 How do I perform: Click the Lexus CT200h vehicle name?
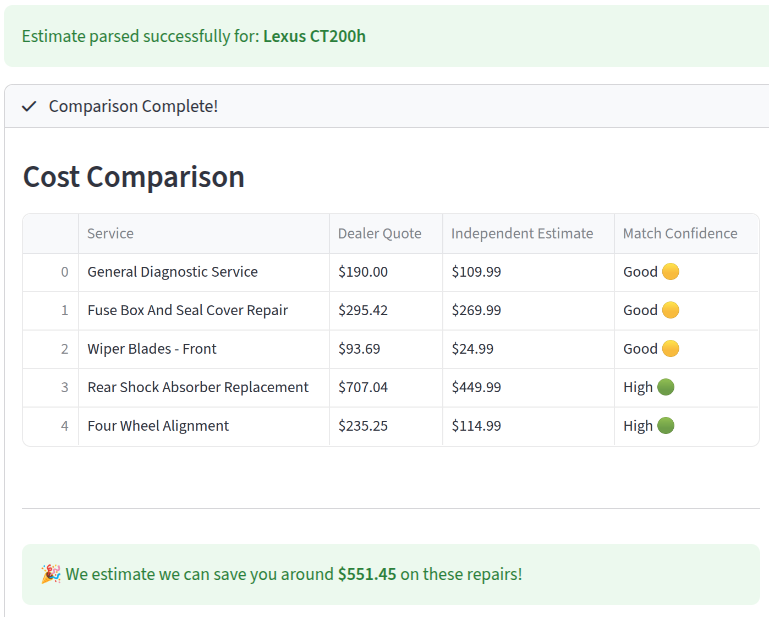(x=314, y=36)
